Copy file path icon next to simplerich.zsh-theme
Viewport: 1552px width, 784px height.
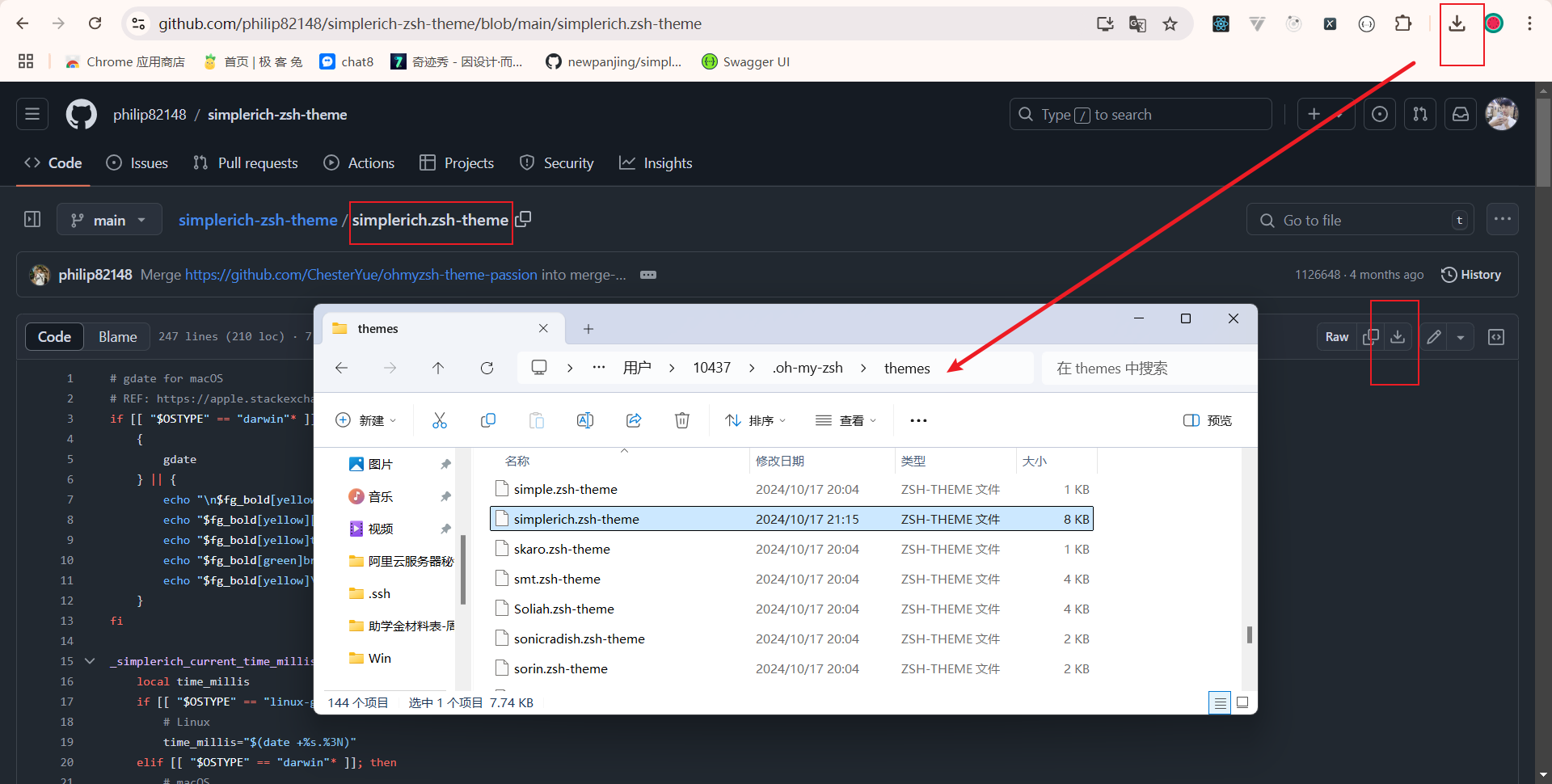coord(523,219)
